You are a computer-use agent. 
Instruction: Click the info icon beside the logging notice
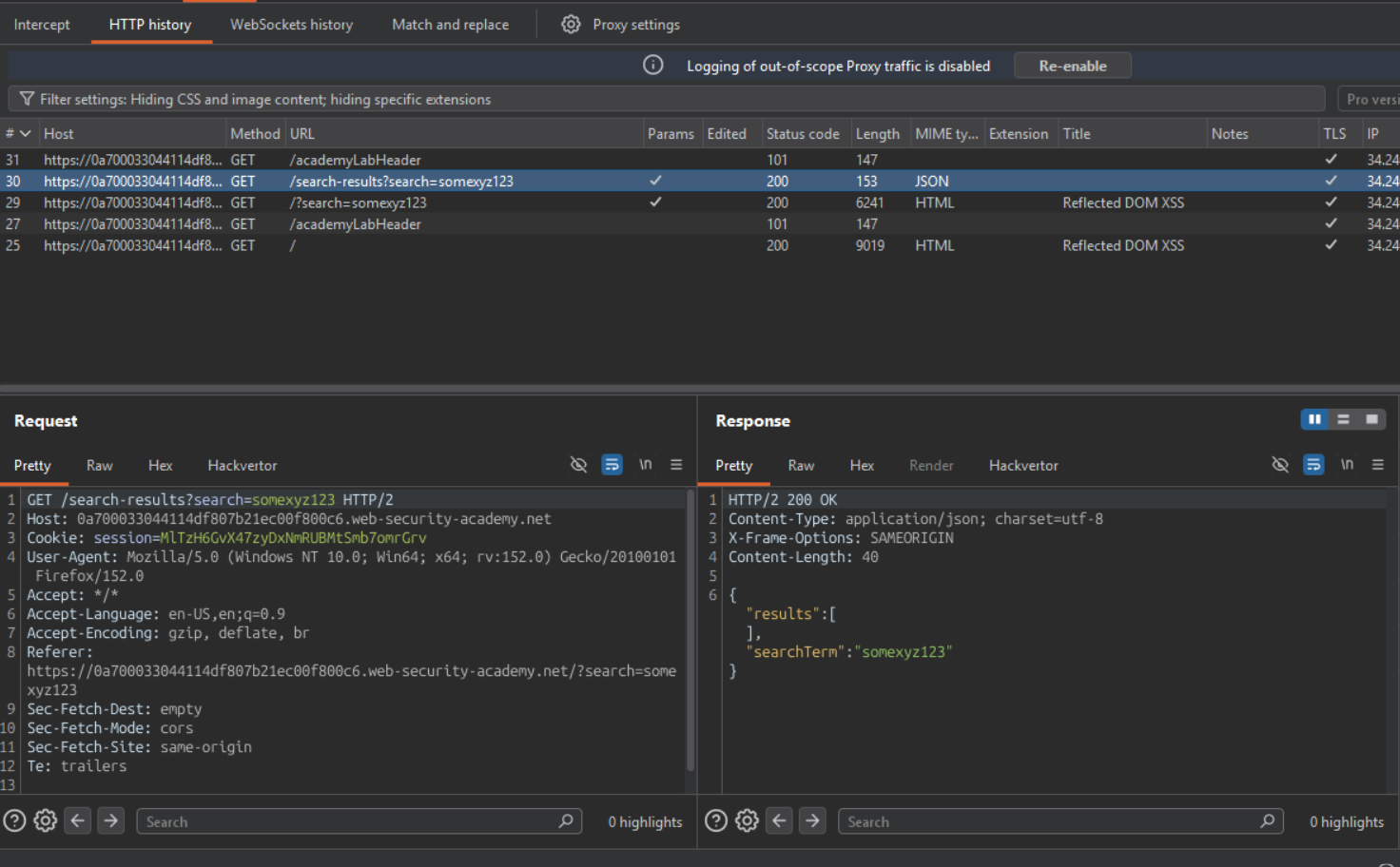(652, 66)
